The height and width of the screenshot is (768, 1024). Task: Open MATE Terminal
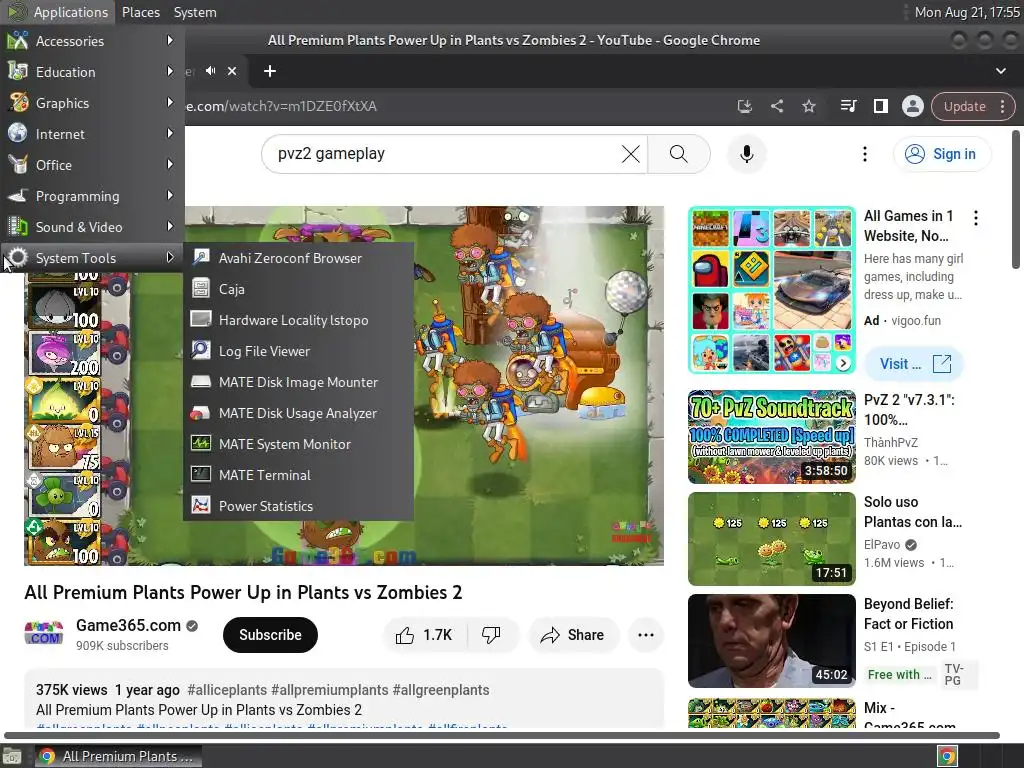298,475
